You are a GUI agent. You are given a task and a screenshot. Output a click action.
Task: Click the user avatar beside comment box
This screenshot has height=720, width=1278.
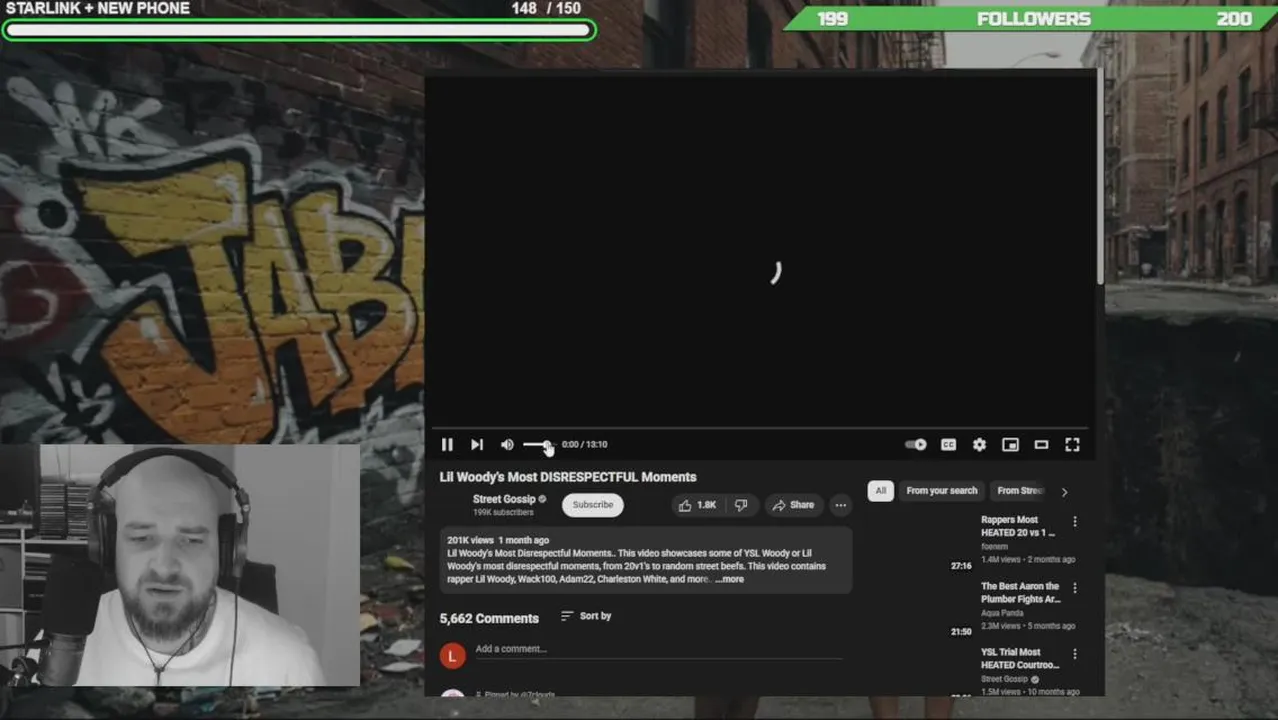click(453, 656)
